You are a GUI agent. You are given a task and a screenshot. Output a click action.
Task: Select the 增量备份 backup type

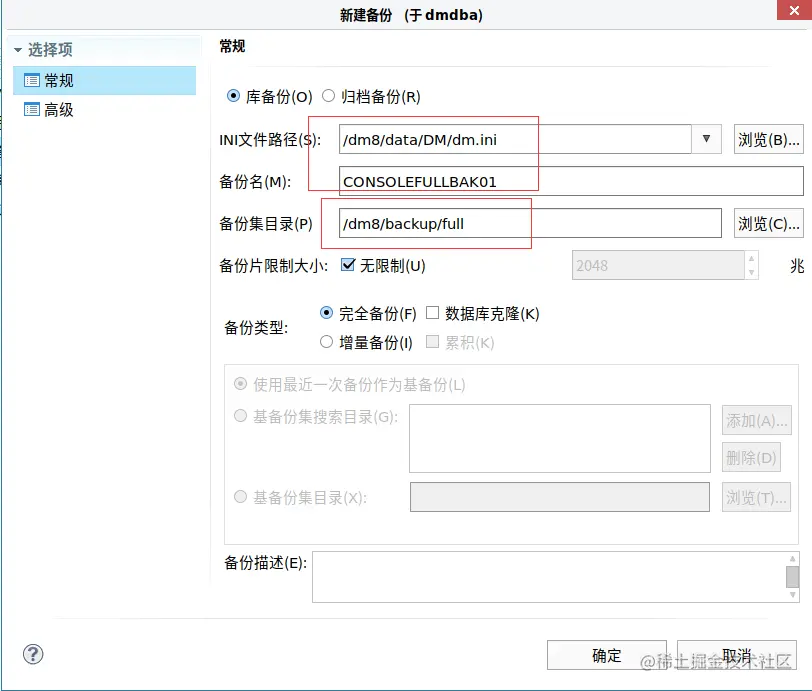click(327, 342)
